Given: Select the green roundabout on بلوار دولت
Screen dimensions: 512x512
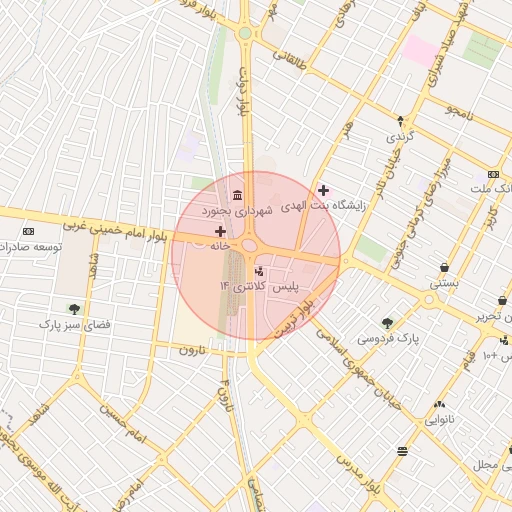Looking at the screenshot, I should 245,33.
